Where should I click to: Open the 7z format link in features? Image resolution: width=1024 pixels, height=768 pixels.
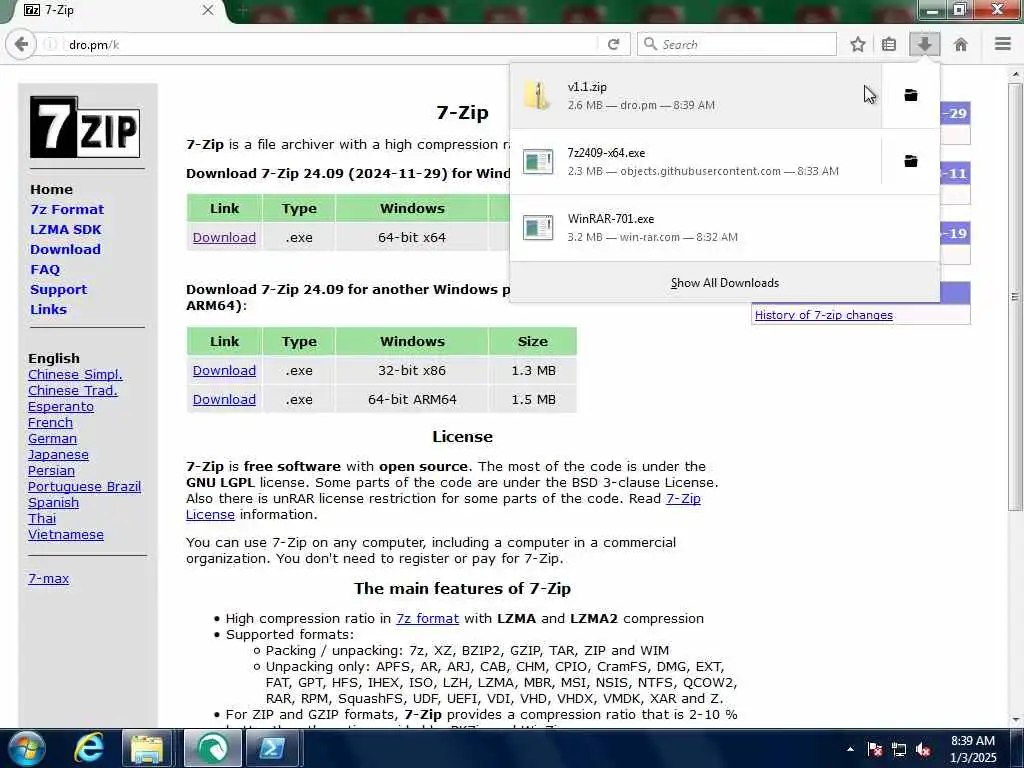point(427,618)
